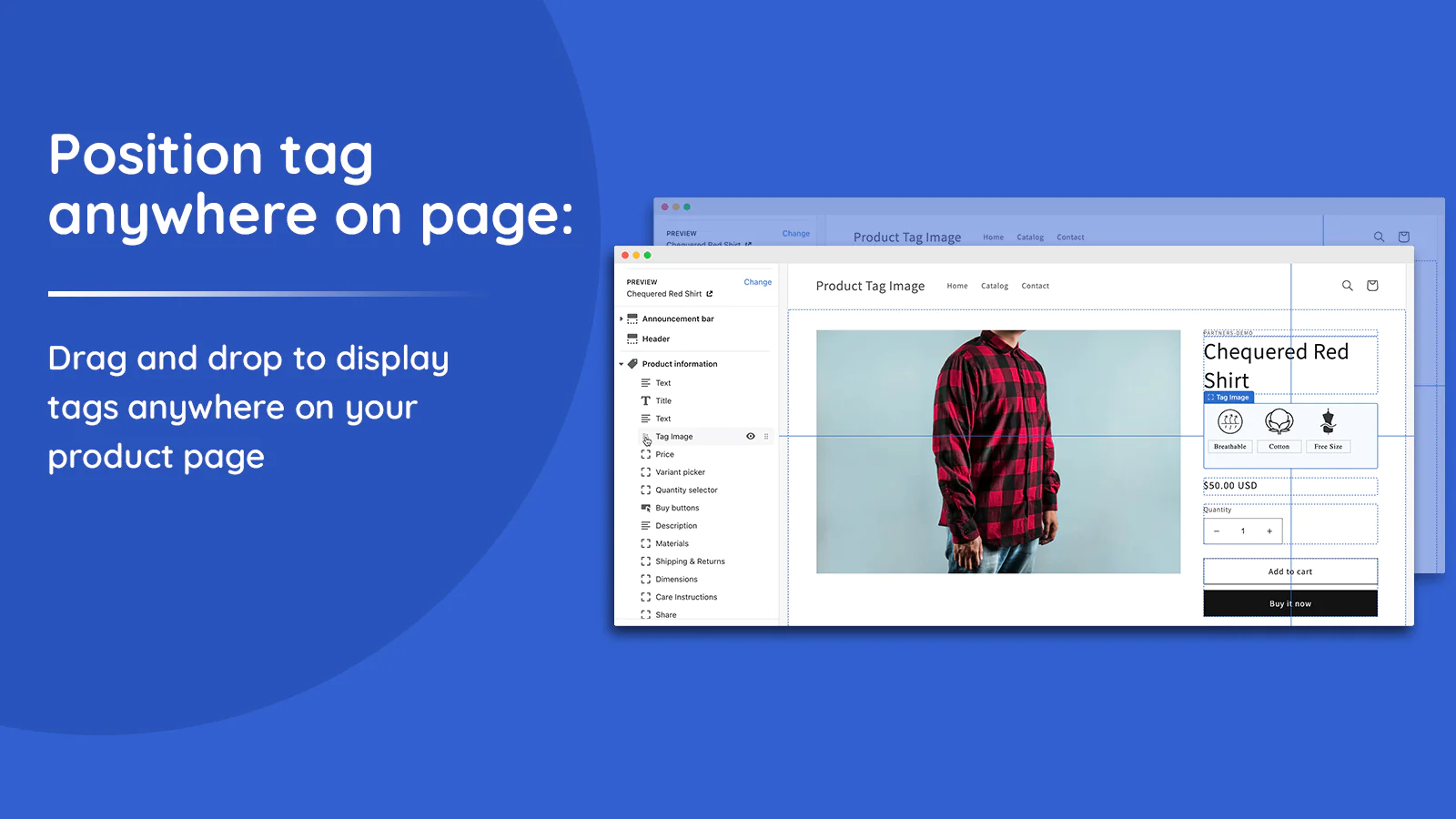Click the Care Instructions block icon
The image size is (1456, 819).
tap(645, 597)
